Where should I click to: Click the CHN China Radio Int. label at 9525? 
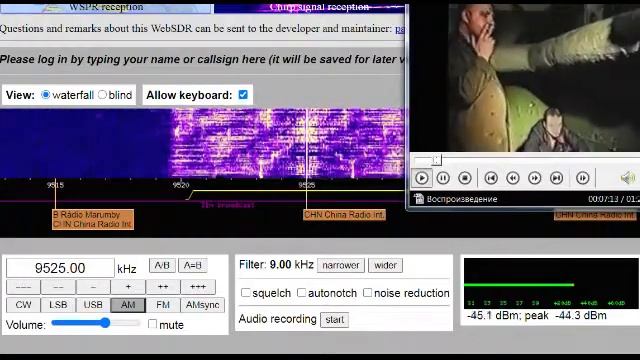[x=344, y=215]
